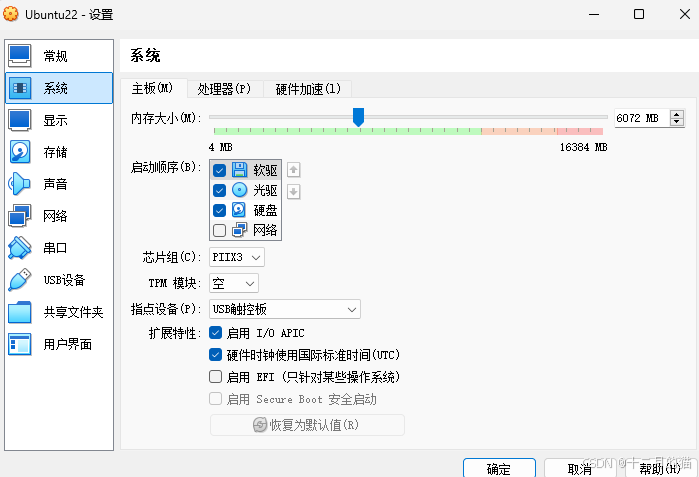Click the hard disk icon in boot order

pos(239,210)
